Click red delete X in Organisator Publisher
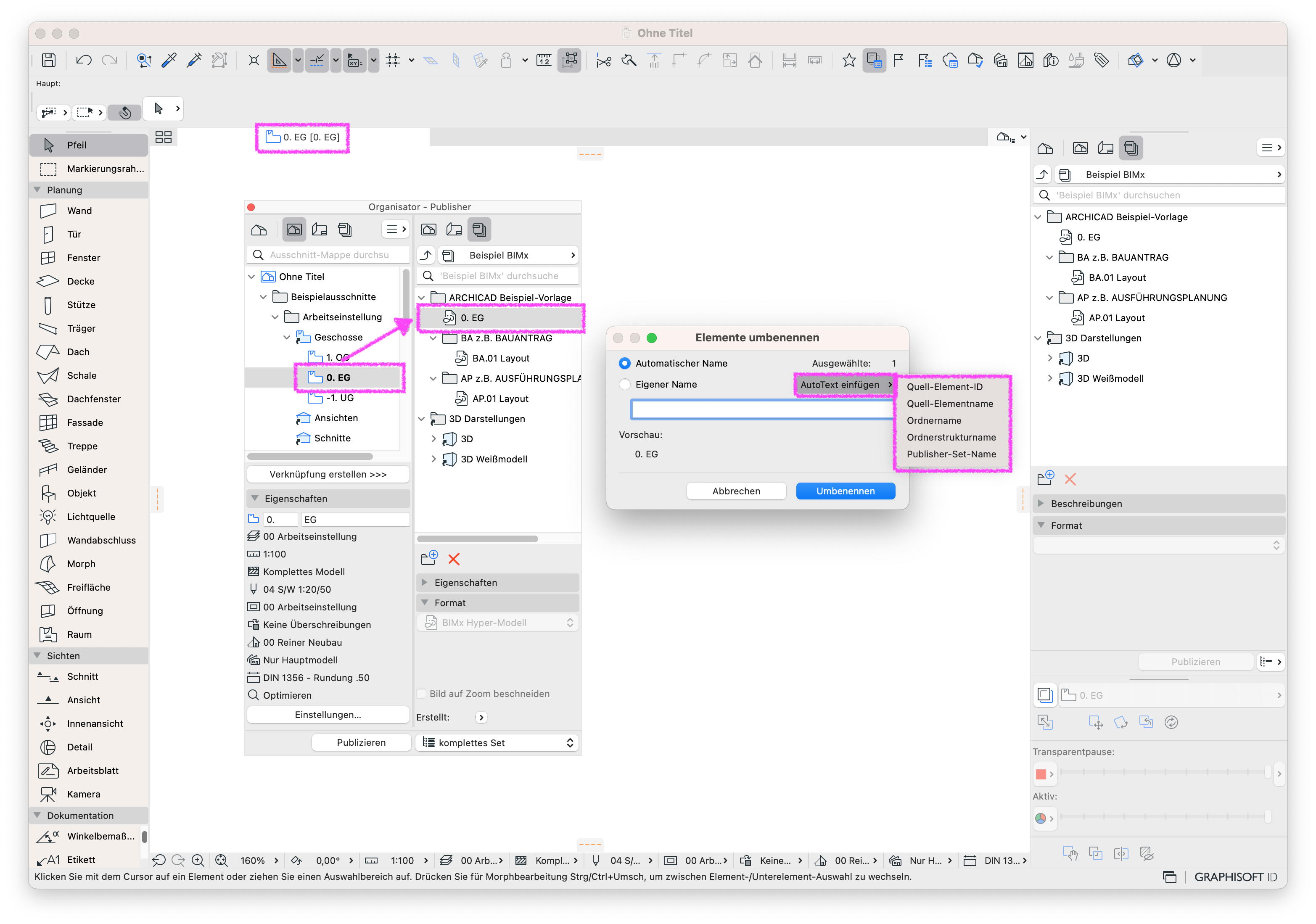 pyautogui.click(x=454, y=559)
